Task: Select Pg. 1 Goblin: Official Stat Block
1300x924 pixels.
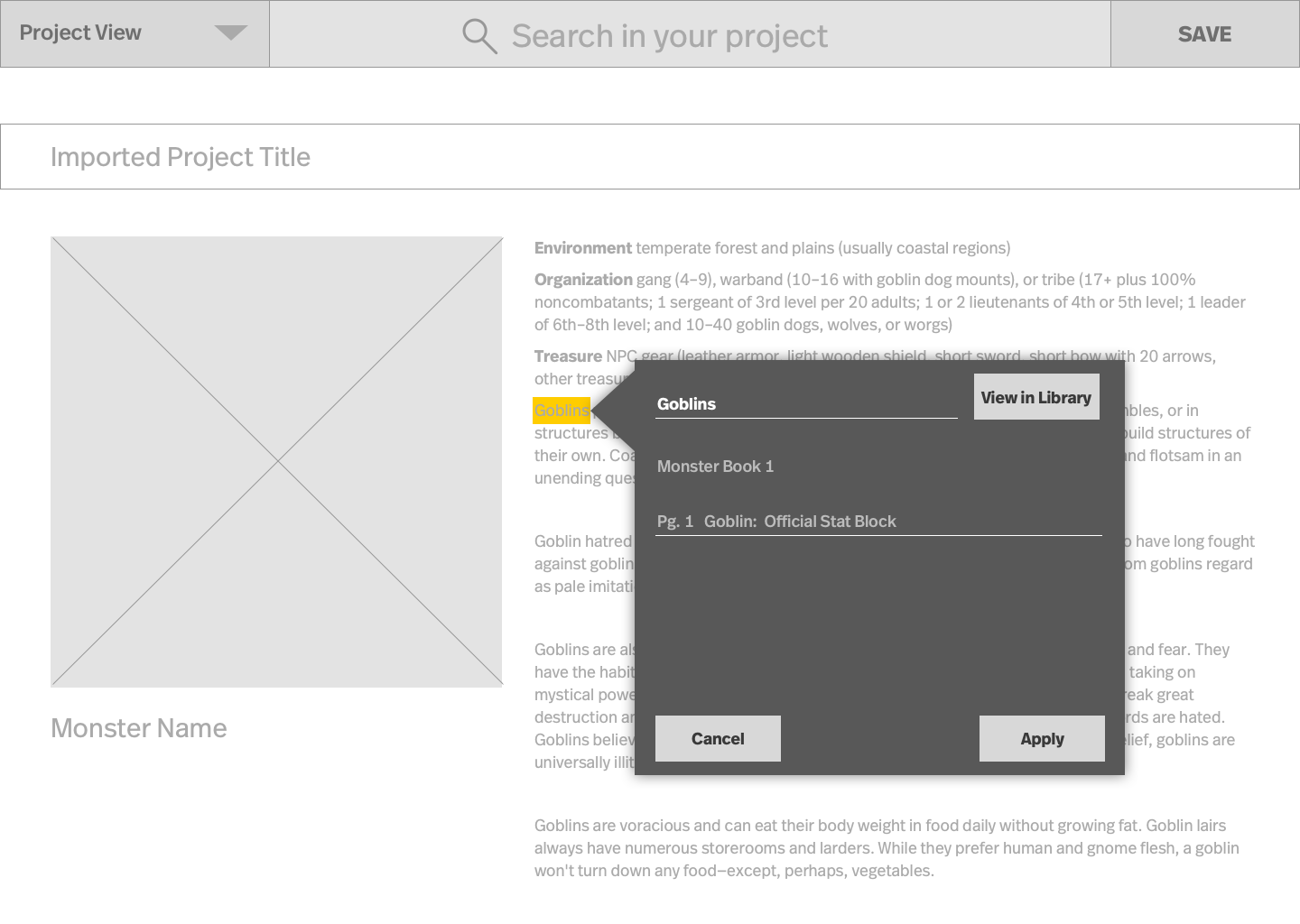Action: [x=878, y=522]
